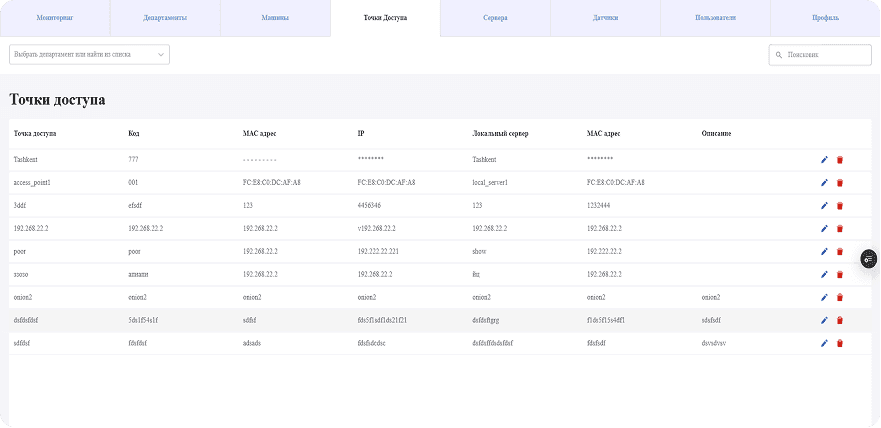Edit the Tashkent access point row

[x=824, y=160]
